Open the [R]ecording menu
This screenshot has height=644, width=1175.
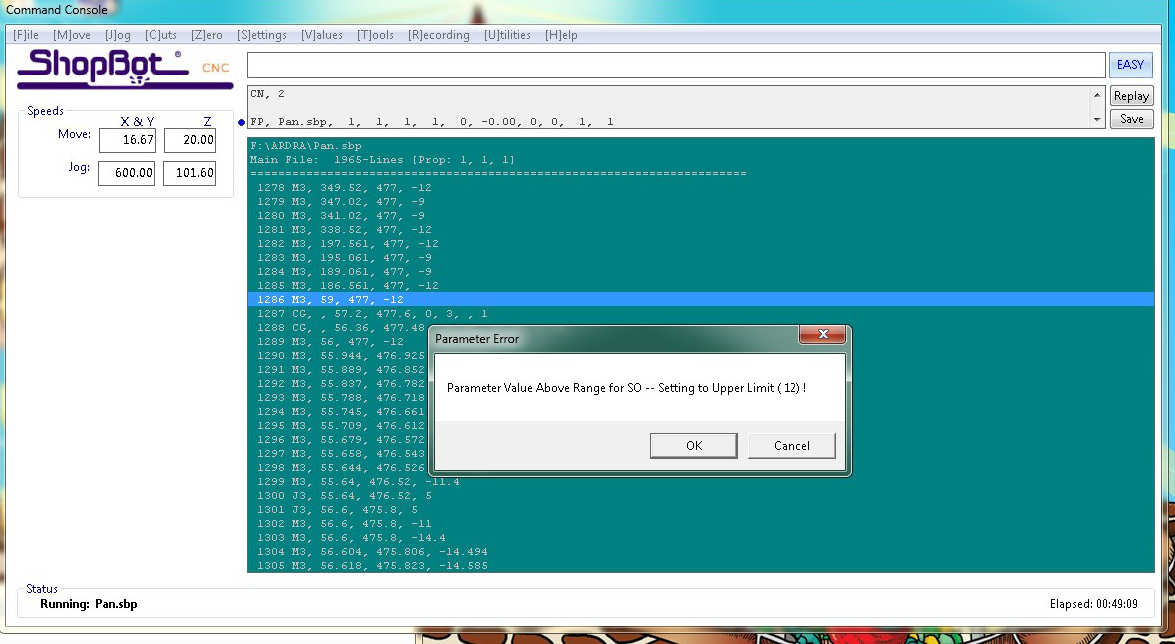[439, 35]
